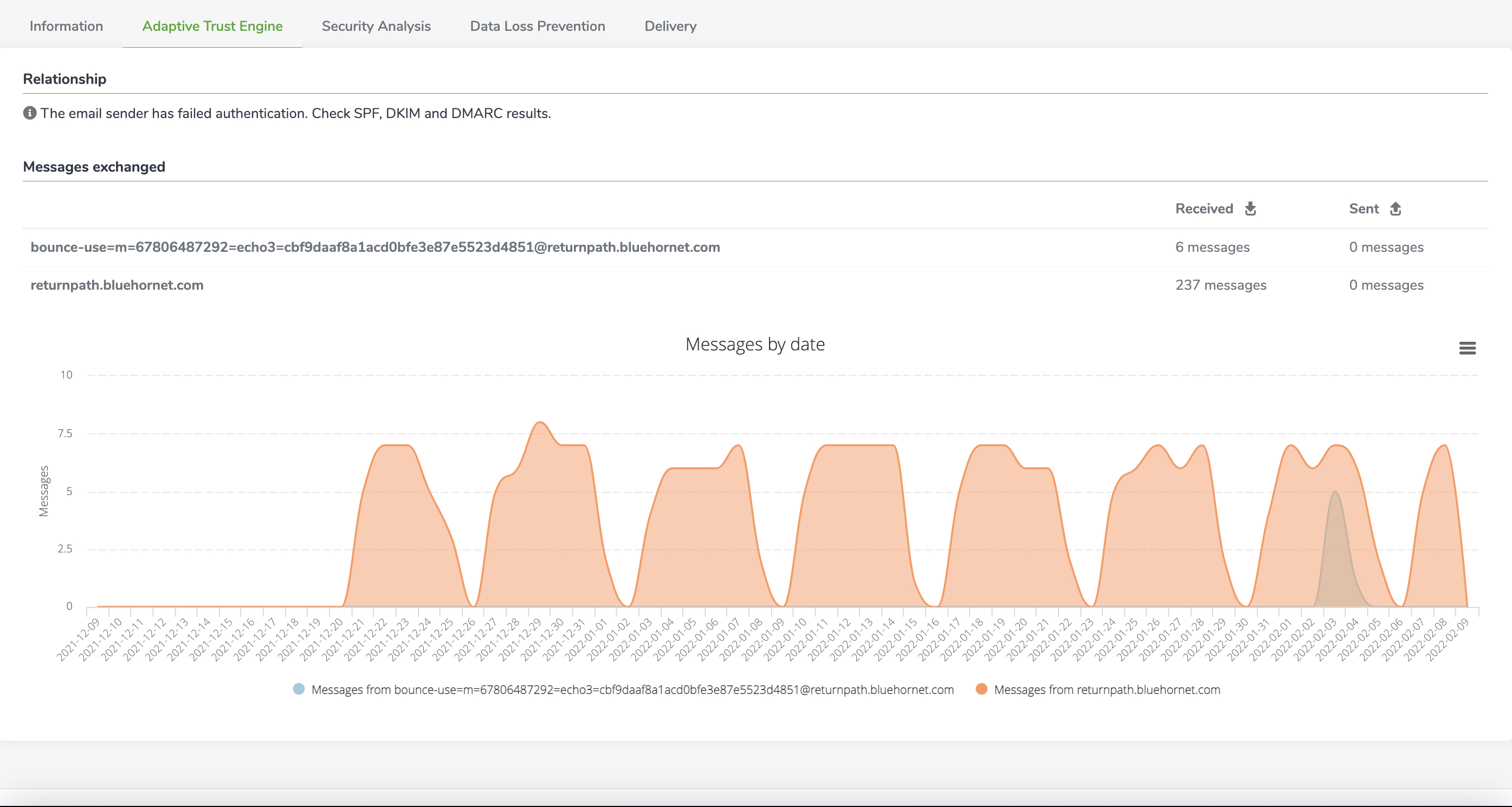Viewport: 1512px width, 807px height.
Task: Switch to the Data Loss Prevention tab
Action: (537, 26)
